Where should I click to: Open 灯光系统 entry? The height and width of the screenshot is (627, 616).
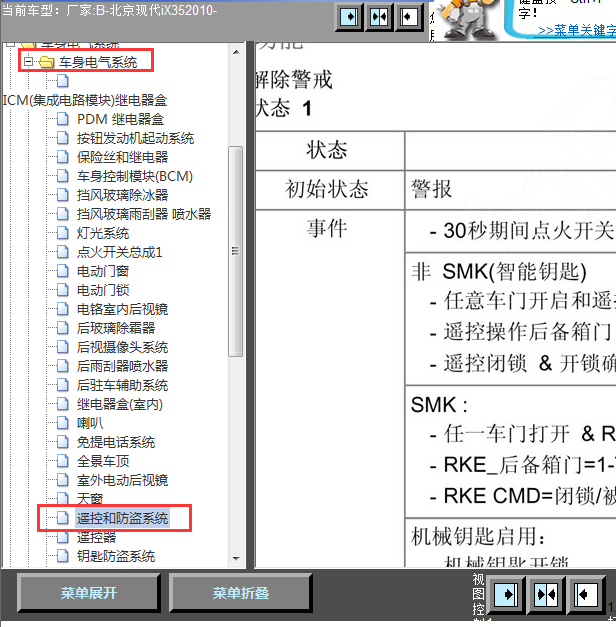(103, 233)
